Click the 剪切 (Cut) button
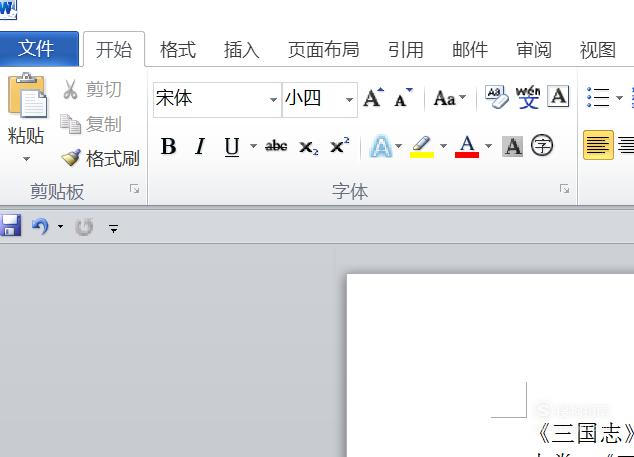The image size is (634, 457). (x=92, y=89)
